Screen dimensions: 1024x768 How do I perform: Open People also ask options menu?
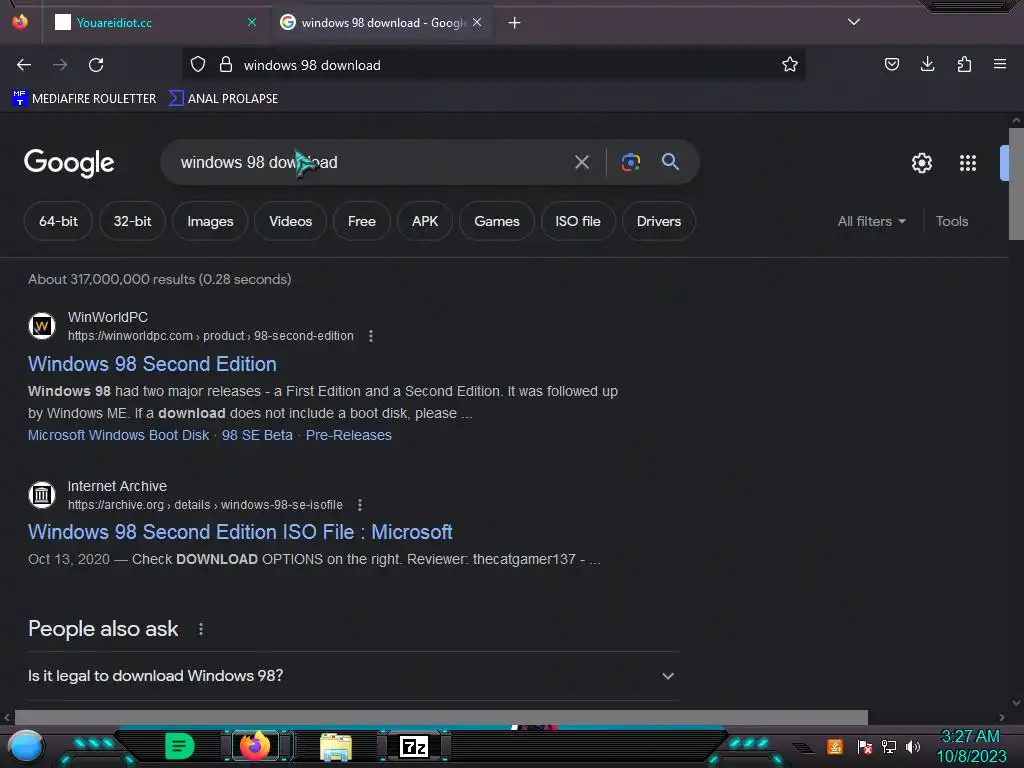point(200,629)
